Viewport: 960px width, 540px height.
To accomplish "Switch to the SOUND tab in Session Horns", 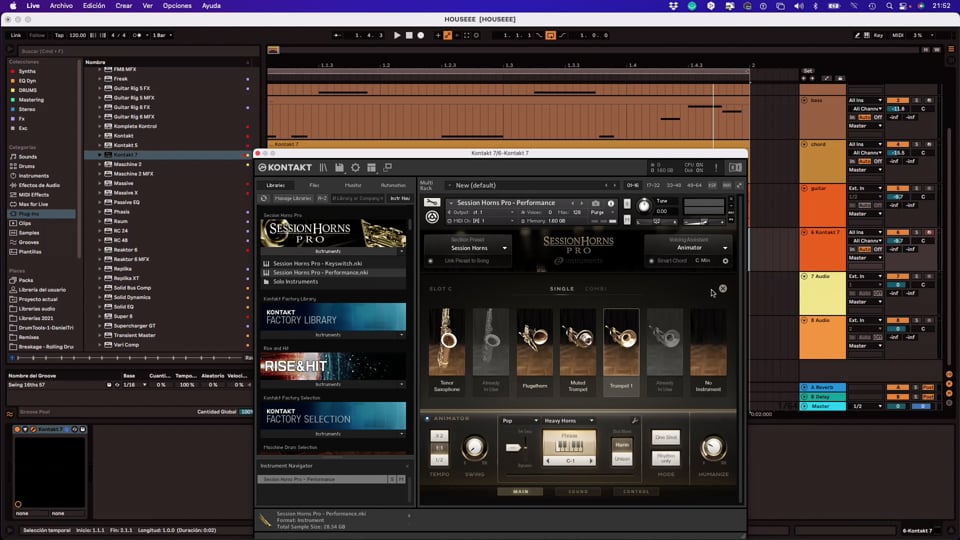I will (x=578, y=492).
